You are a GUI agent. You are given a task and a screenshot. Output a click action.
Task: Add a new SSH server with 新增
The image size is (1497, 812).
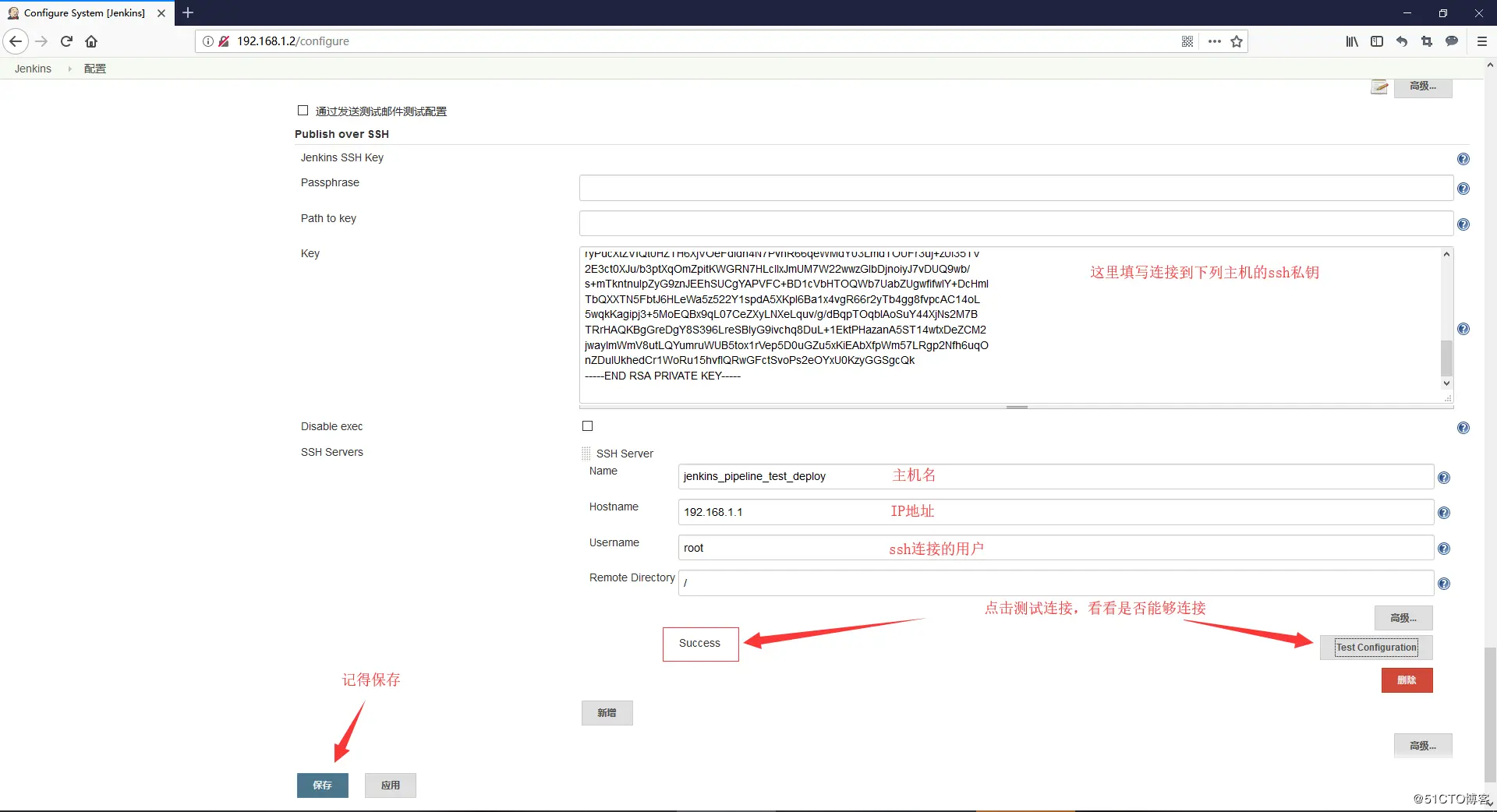point(607,713)
